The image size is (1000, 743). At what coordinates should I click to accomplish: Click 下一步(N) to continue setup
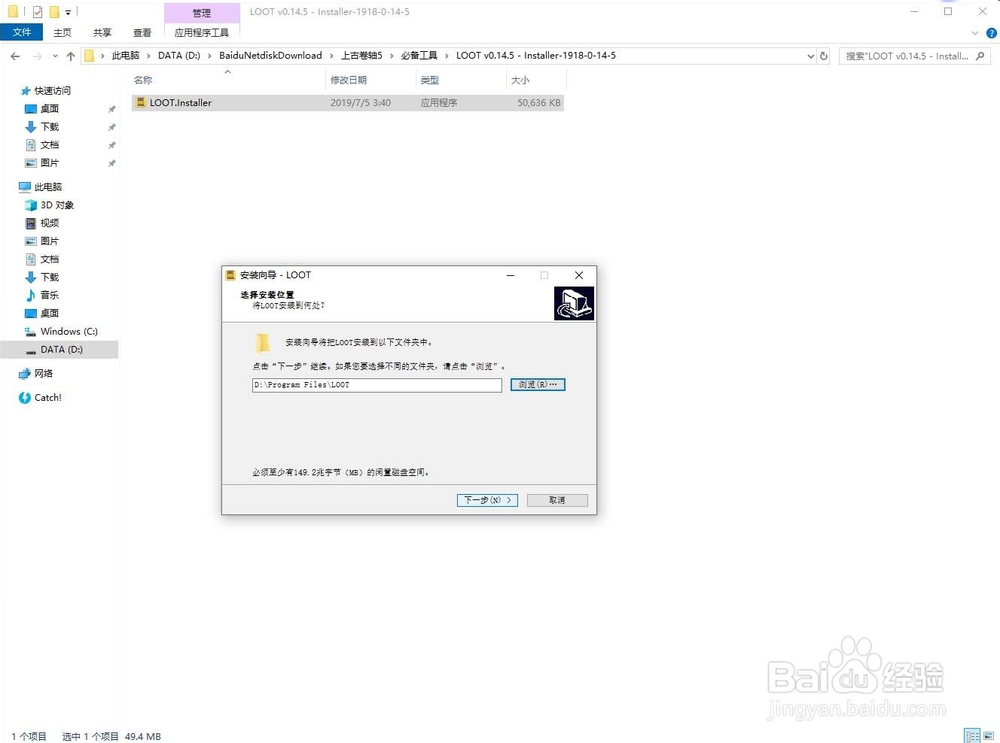(487, 500)
